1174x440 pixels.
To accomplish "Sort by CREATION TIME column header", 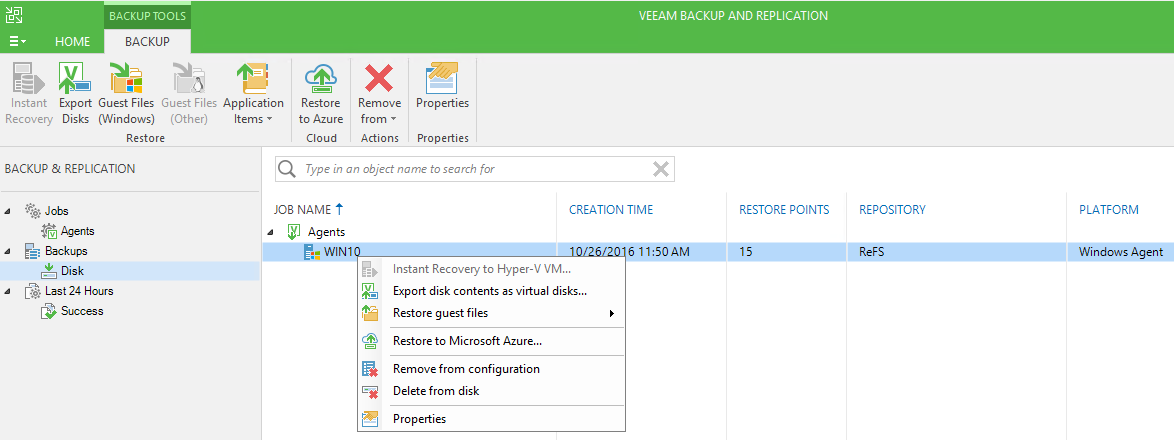I will pos(611,210).
